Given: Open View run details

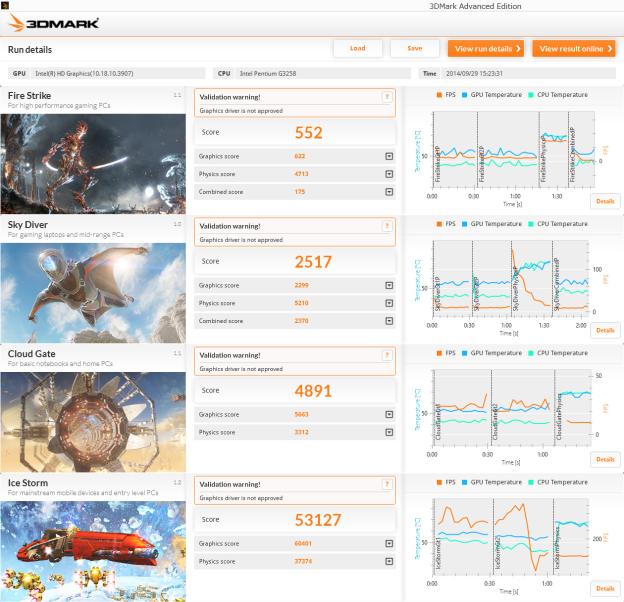Looking at the screenshot, I should [486, 49].
